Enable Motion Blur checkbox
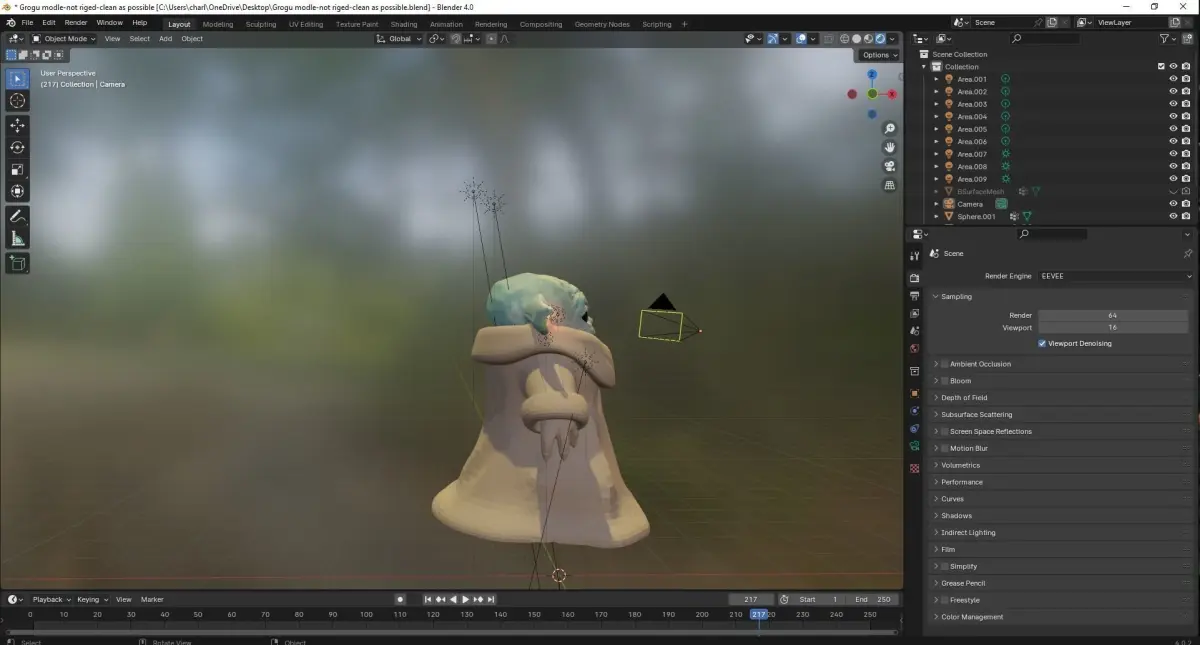Screen dimensions: 1200x645 tap(944, 448)
